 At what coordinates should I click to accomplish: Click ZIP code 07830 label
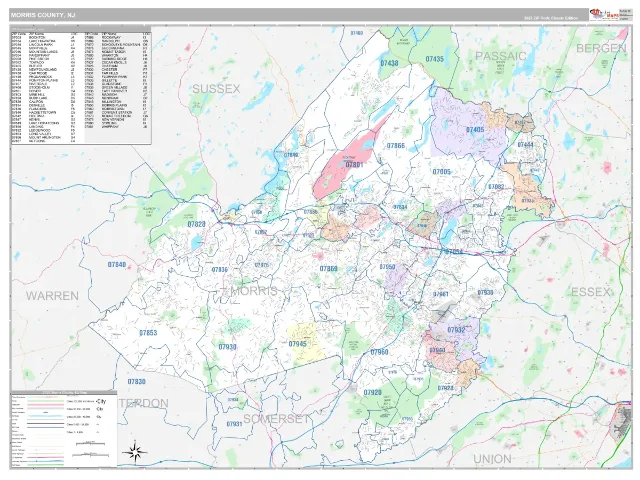tap(136, 382)
